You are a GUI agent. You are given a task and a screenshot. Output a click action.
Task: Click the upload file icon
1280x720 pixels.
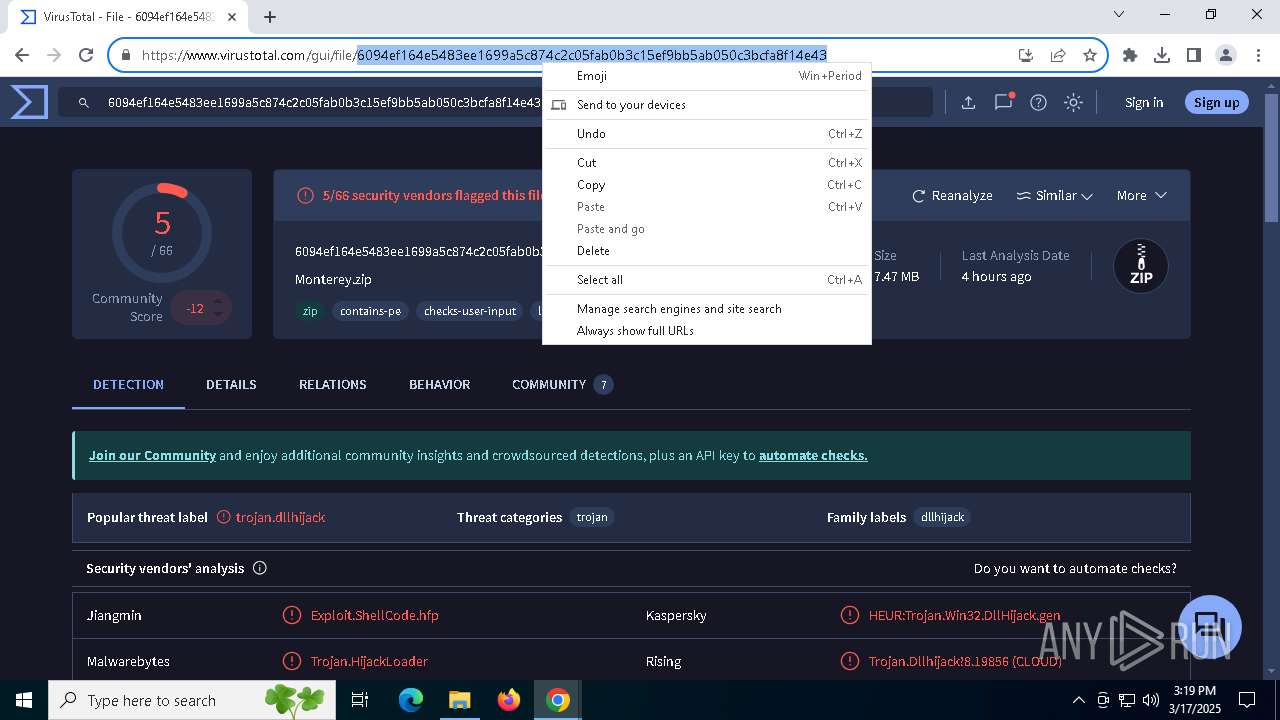point(968,102)
